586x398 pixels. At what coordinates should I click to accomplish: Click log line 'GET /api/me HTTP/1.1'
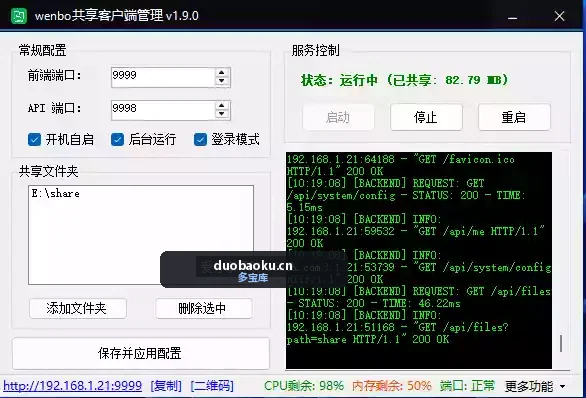415,231
